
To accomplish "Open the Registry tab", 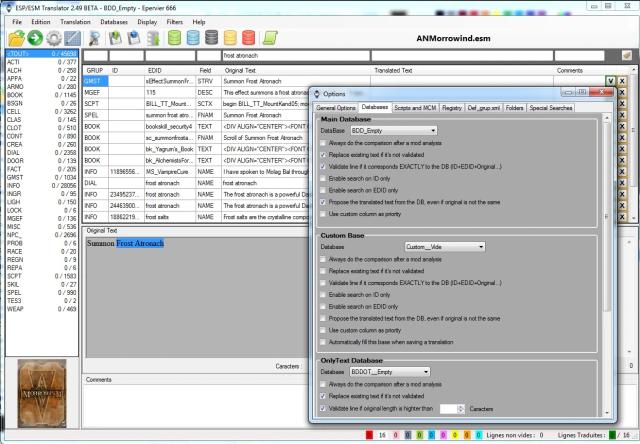I will pos(451,108).
